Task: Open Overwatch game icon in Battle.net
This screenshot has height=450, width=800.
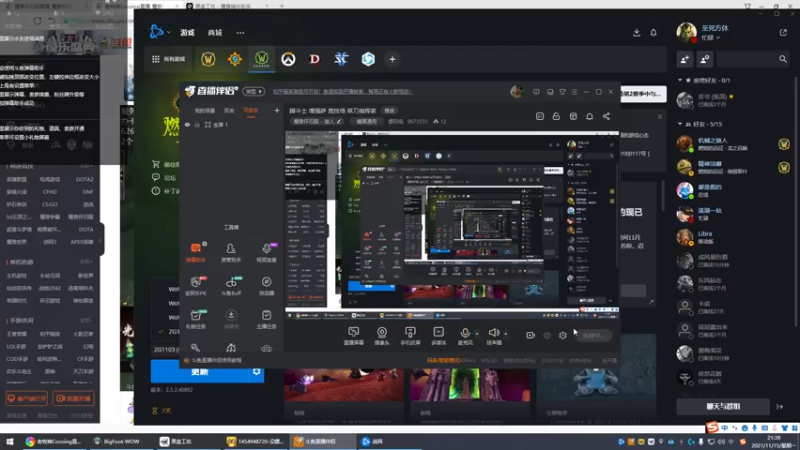Action: [288, 59]
